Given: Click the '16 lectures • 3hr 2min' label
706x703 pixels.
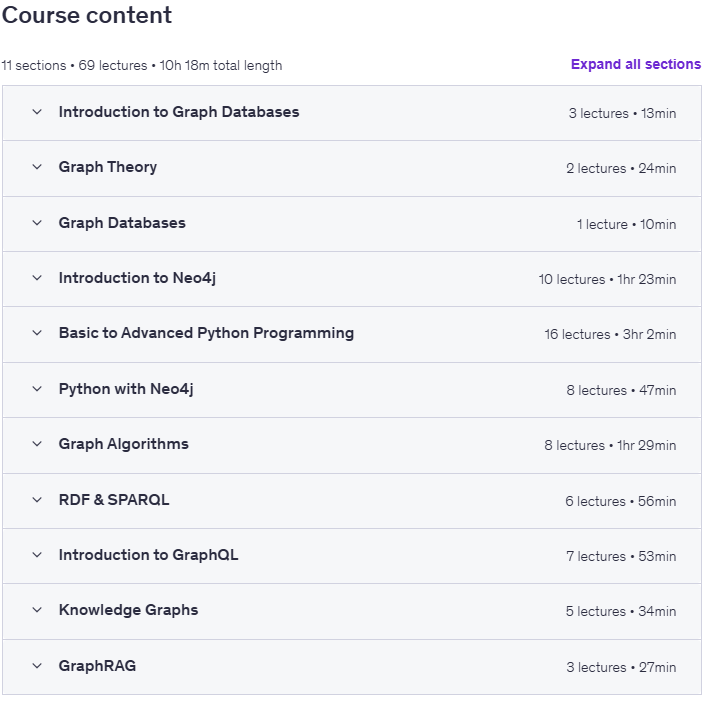Looking at the screenshot, I should coord(610,335).
